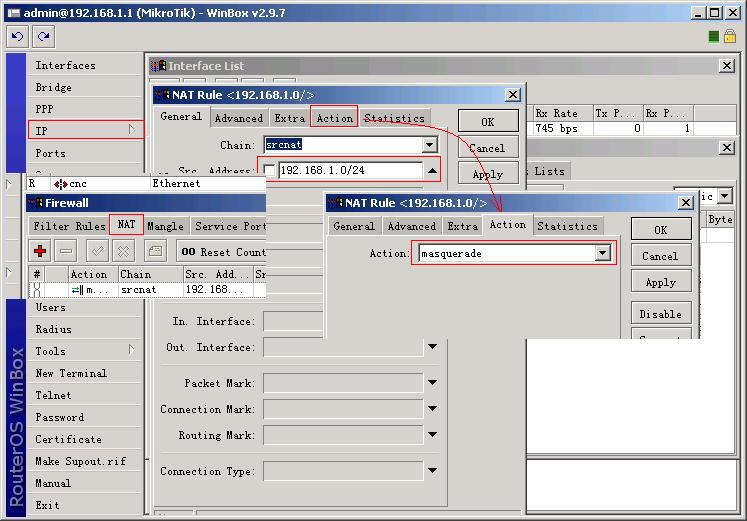Click the Undo arrow in WinBox toolbar
This screenshot has height=521, width=747.
pyautogui.click(x=18, y=37)
